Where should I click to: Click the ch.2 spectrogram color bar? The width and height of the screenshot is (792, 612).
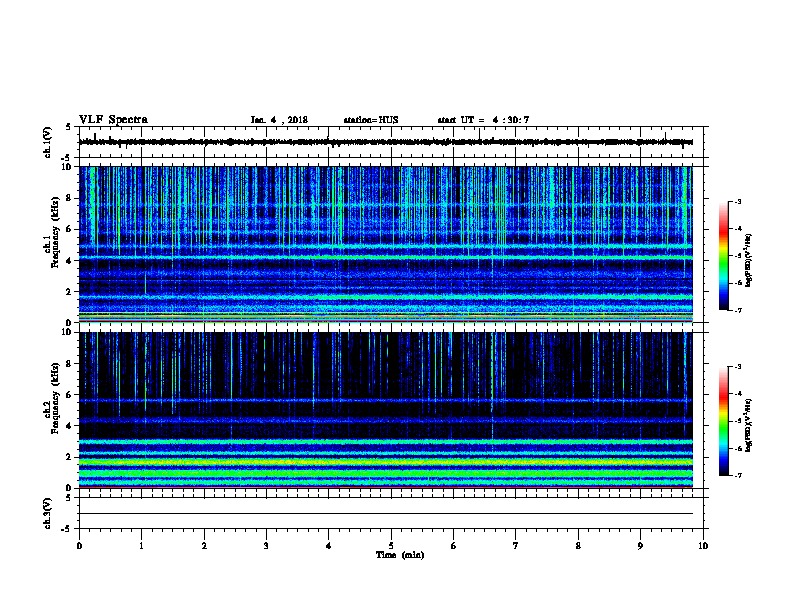pos(724,421)
